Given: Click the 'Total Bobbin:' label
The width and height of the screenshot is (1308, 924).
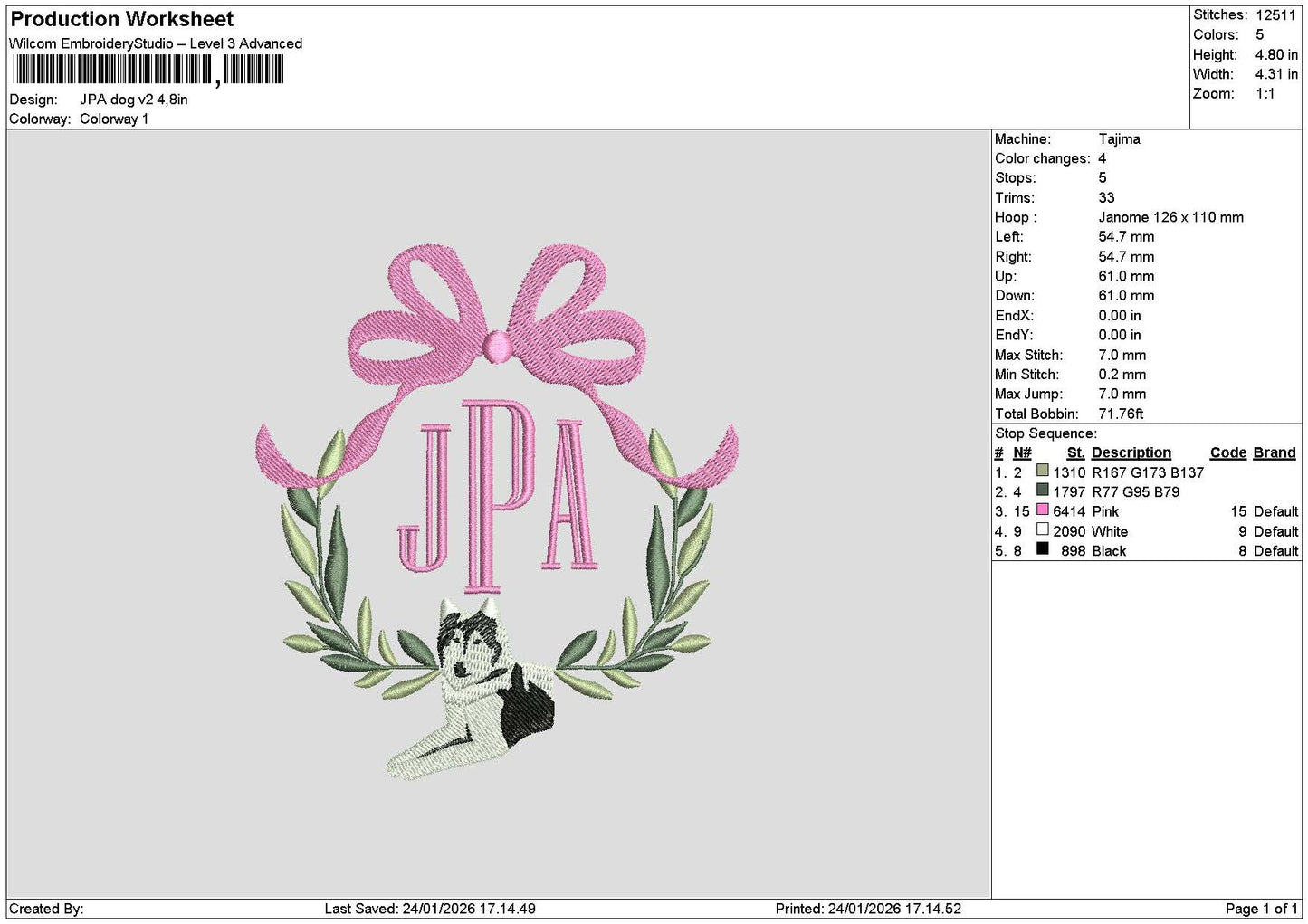Looking at the screenshot, I should tap(1036, 414).
